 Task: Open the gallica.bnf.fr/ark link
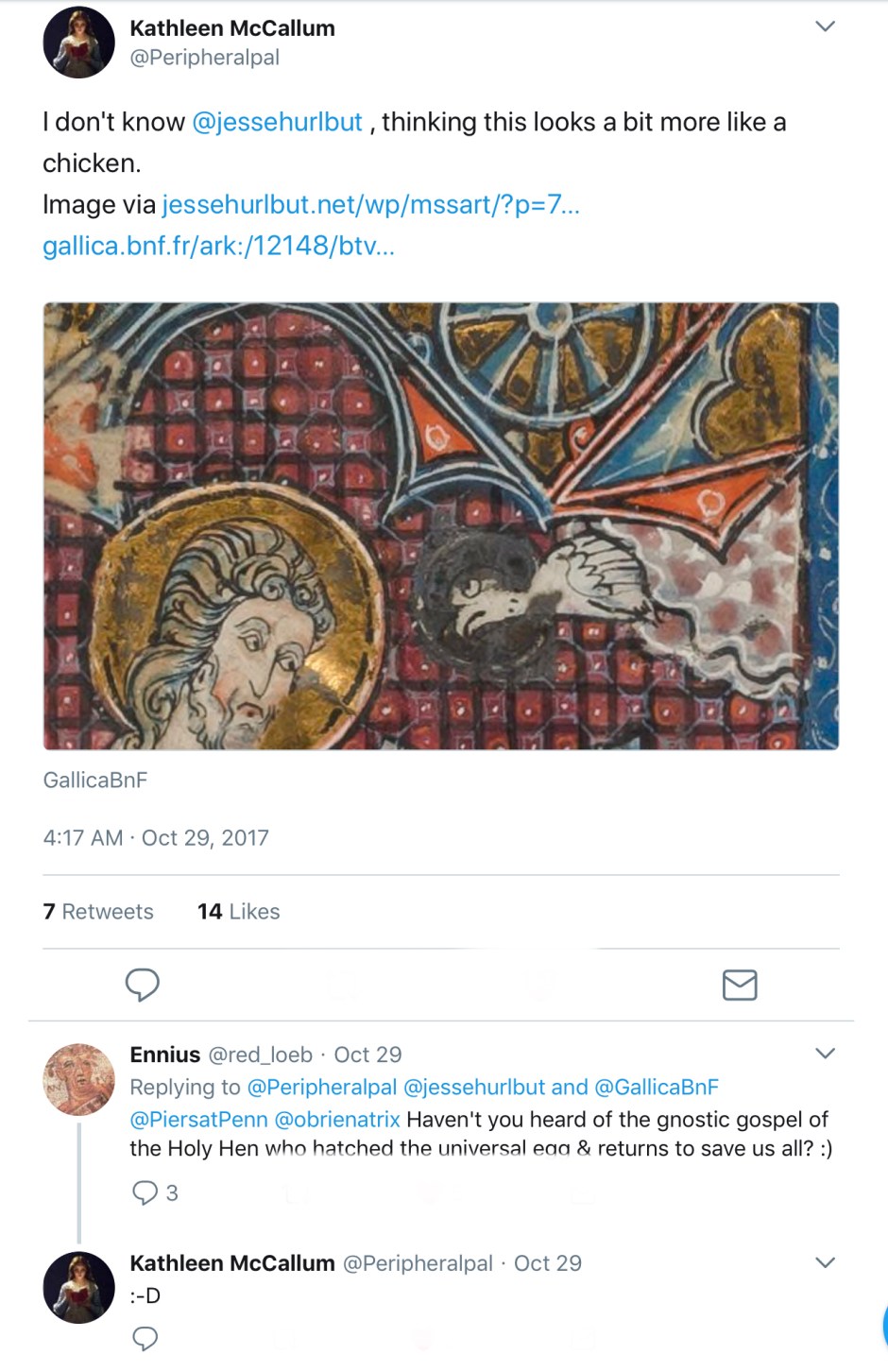coord(218,246)
